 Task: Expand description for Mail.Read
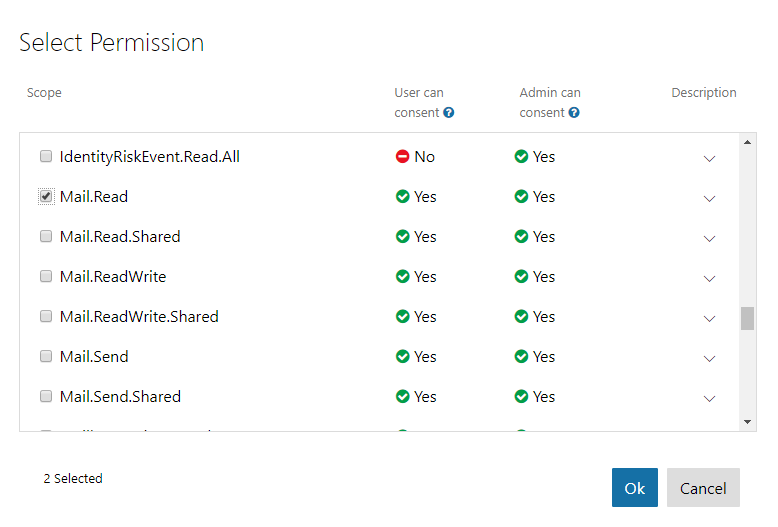point(710,198)
